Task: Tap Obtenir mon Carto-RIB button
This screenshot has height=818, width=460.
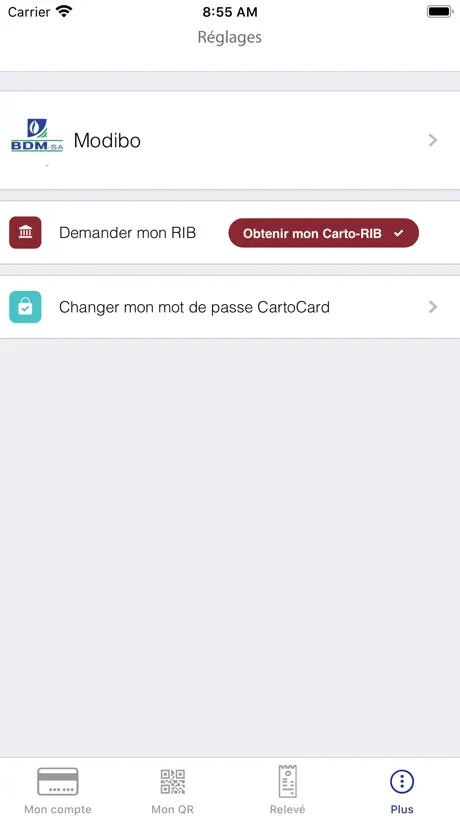Action: (x=323, y=233)
